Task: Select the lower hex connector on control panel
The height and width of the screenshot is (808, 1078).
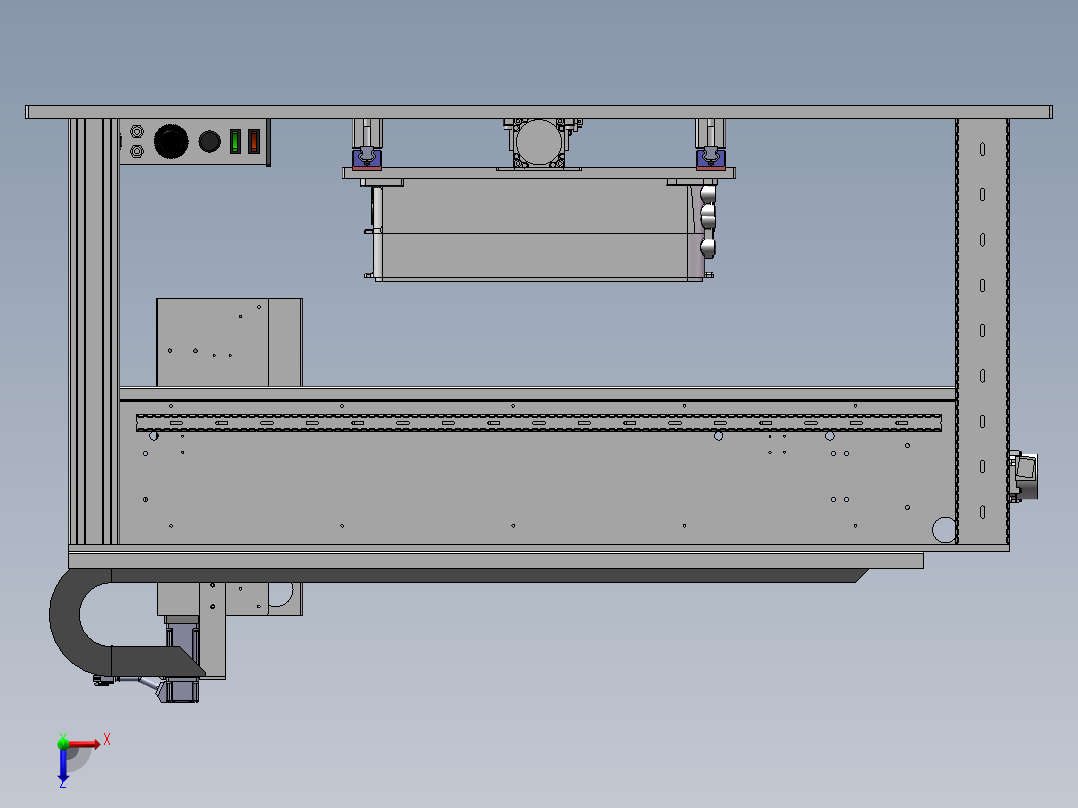Action: (x=137, y=151)
